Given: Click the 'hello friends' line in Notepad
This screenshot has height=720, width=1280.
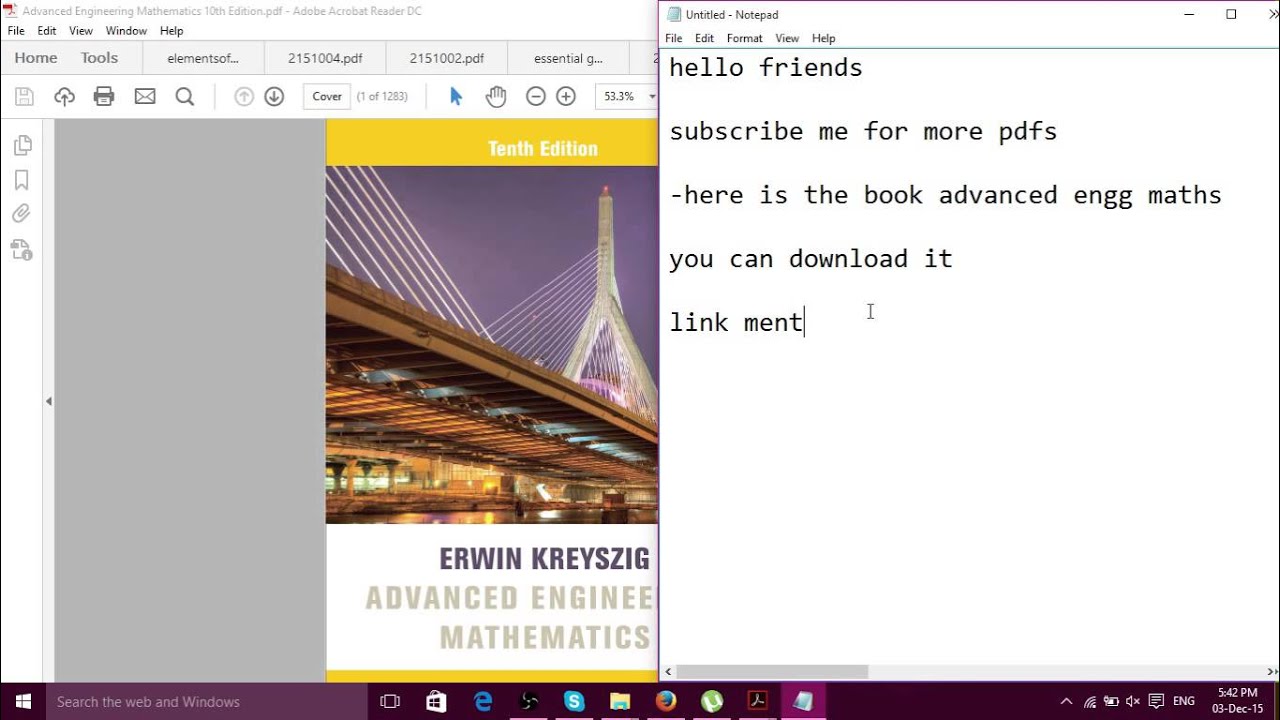Looking at the screenshot, I should point(766,68).
